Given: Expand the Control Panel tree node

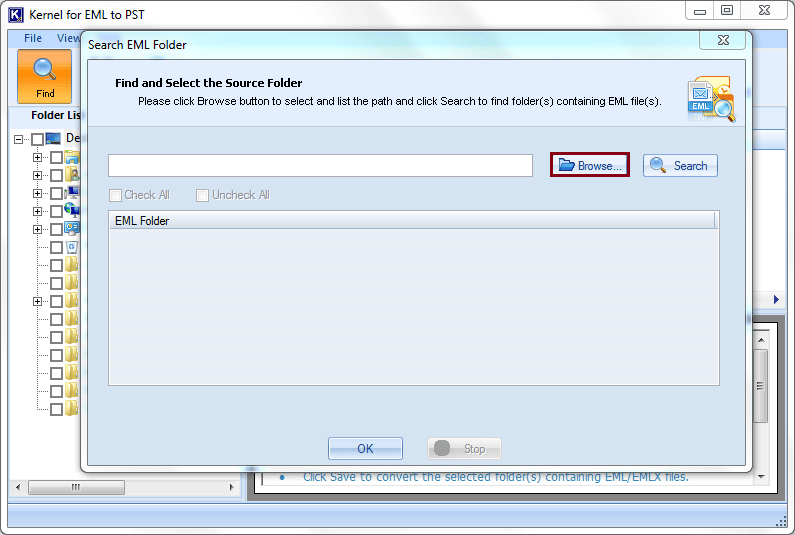Looking at the screenshot, I should [x=37, y=229].
